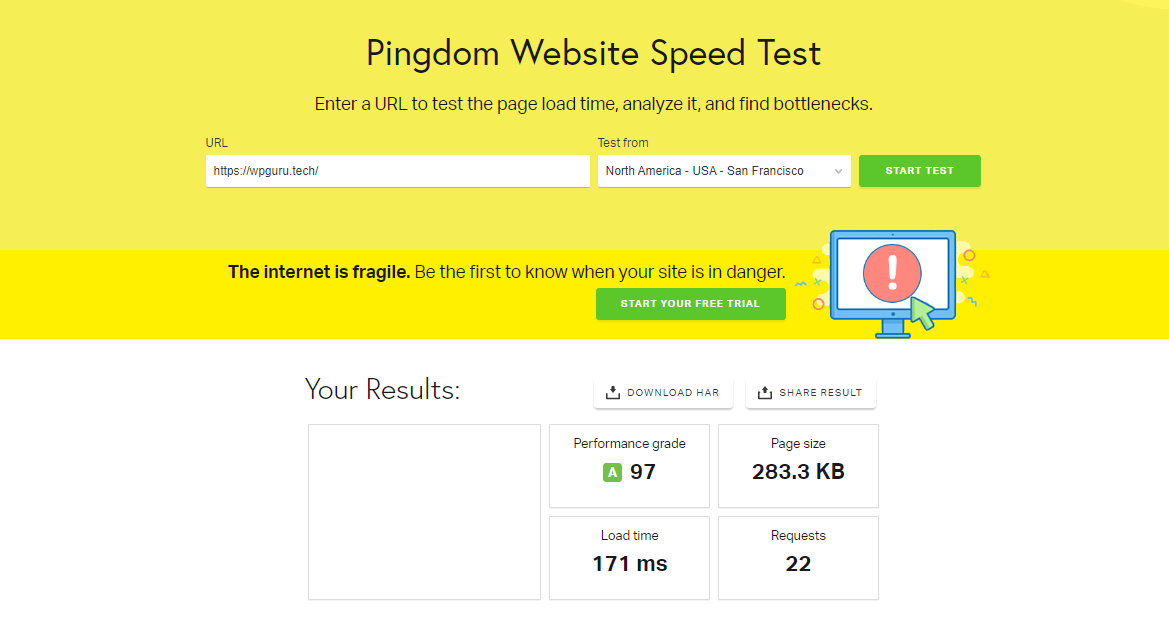Click Start Your Free Trial button

pos(690,304)
